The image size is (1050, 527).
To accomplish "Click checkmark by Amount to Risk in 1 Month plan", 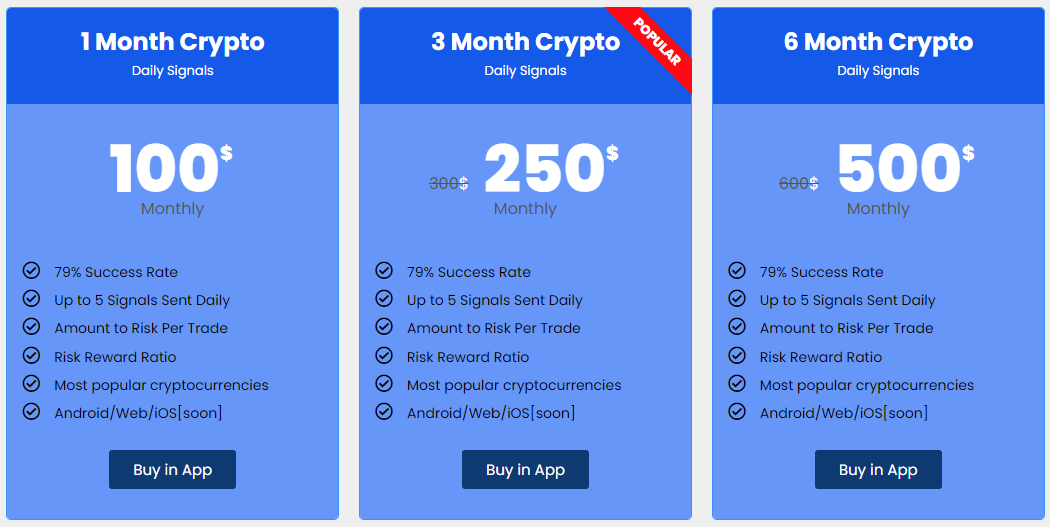I will coord(31,326).
